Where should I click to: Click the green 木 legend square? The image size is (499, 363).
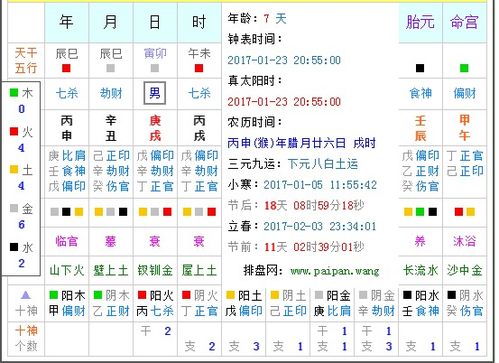[14, 92]
